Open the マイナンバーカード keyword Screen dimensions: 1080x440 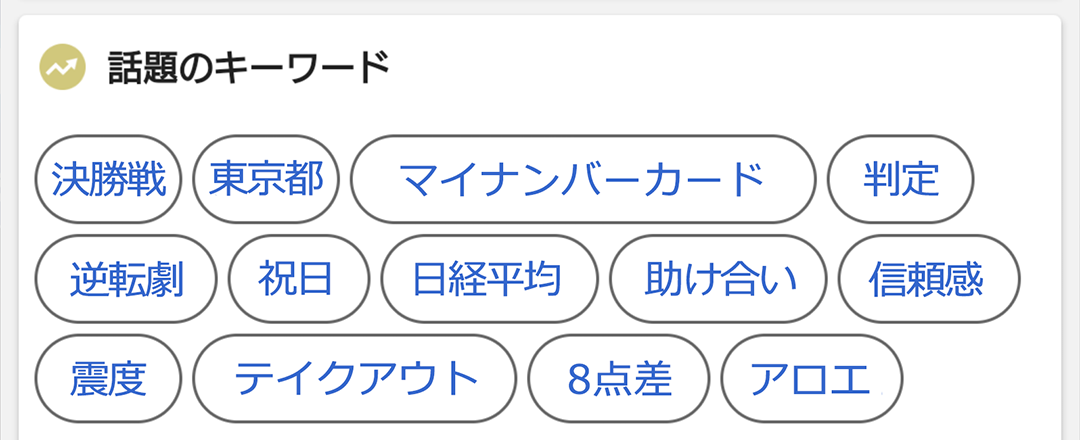click(583, 179)
